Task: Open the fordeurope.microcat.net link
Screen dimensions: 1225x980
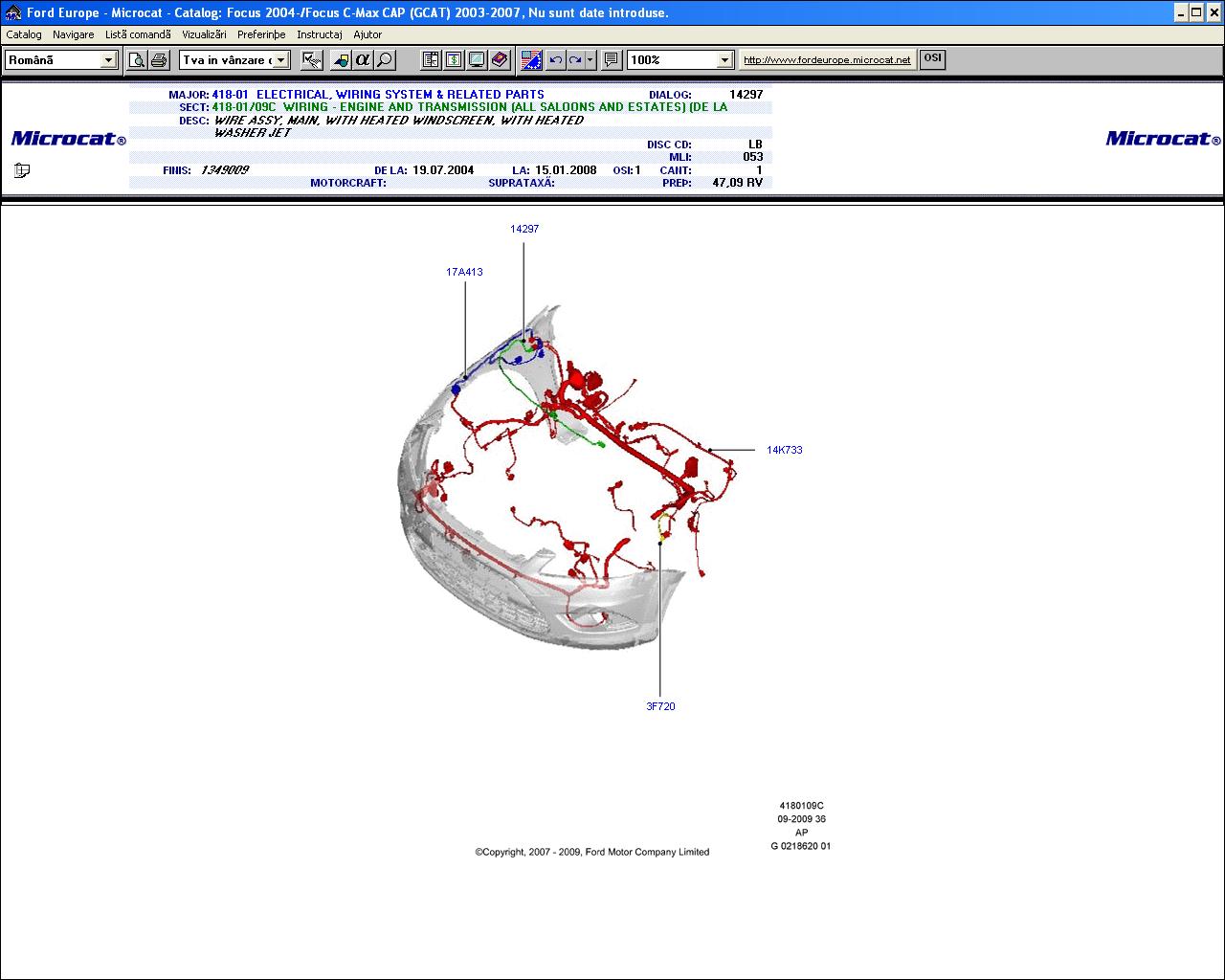Action: click(827, 60)
